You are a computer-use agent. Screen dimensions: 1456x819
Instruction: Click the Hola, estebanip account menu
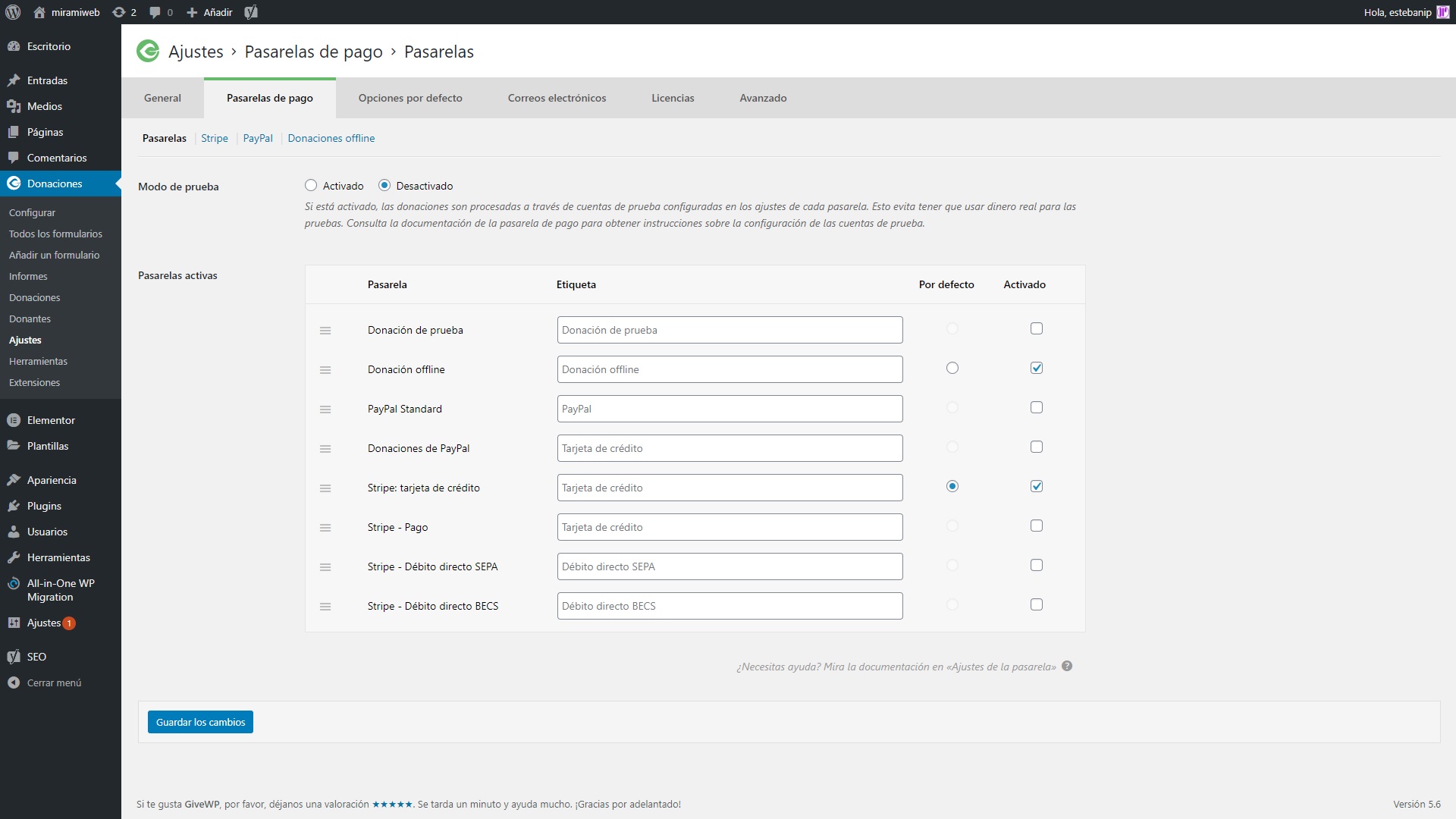coord(1406,12)
